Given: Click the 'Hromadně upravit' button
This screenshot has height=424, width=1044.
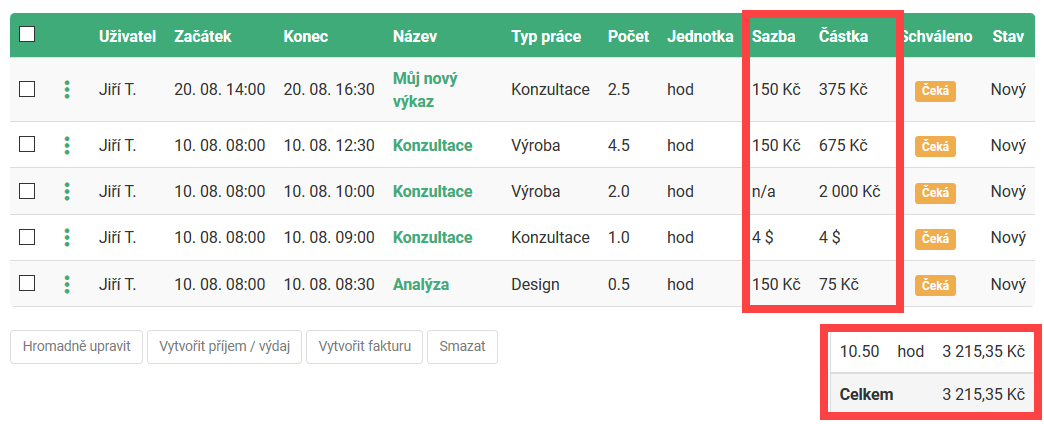Looking at the screenshot, I should pyautogui.click(x=77, y=347).
